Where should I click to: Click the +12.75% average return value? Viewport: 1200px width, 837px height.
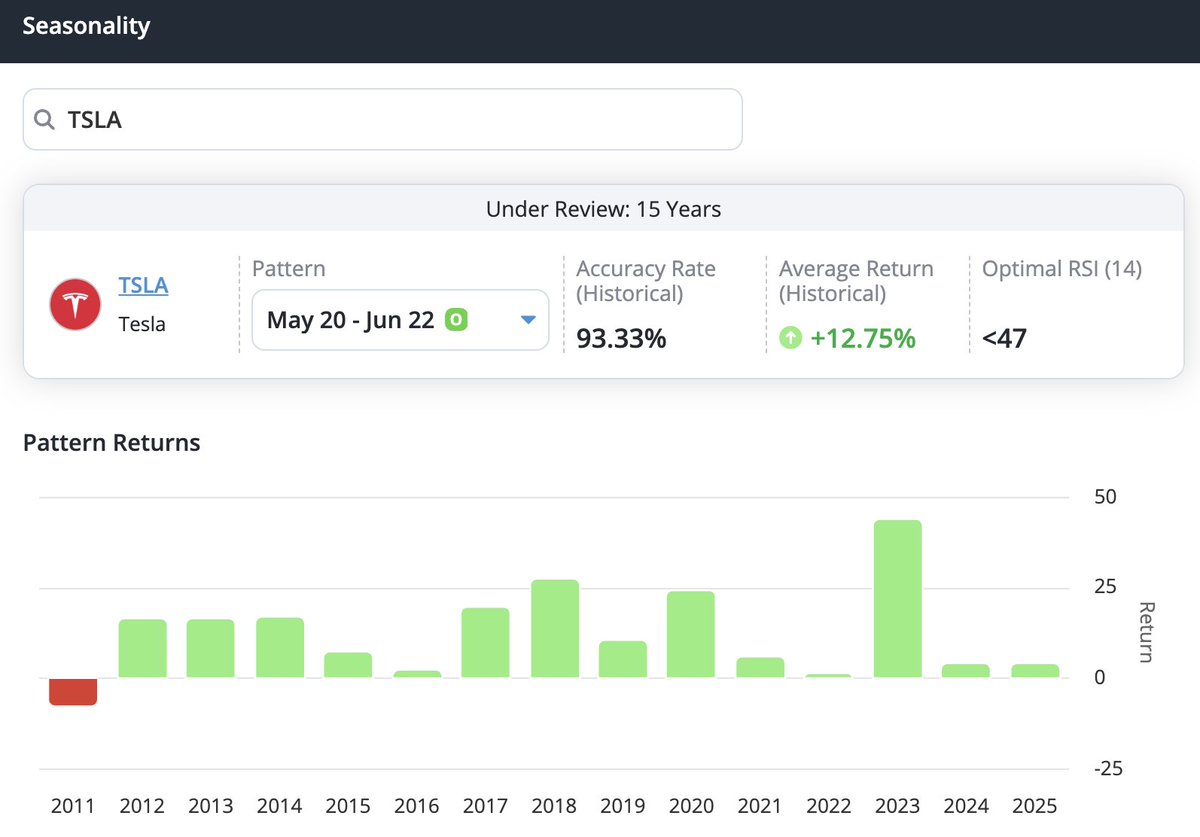click(x=863, y=339)
